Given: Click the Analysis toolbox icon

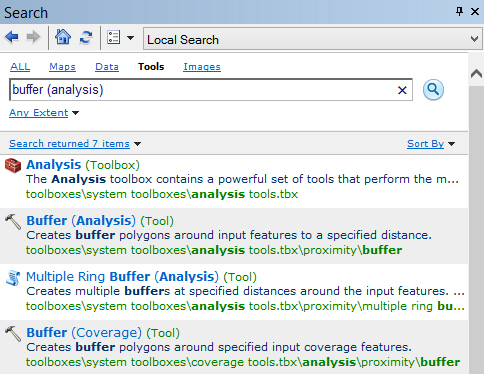Looking at the screenshot, I should click(x=13, y=165).
